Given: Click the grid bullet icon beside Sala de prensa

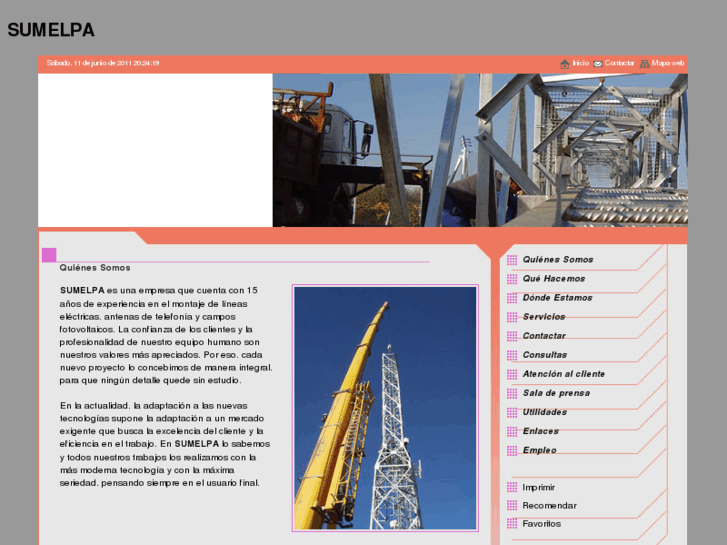Looking at the screenshot, I should 512,393.
